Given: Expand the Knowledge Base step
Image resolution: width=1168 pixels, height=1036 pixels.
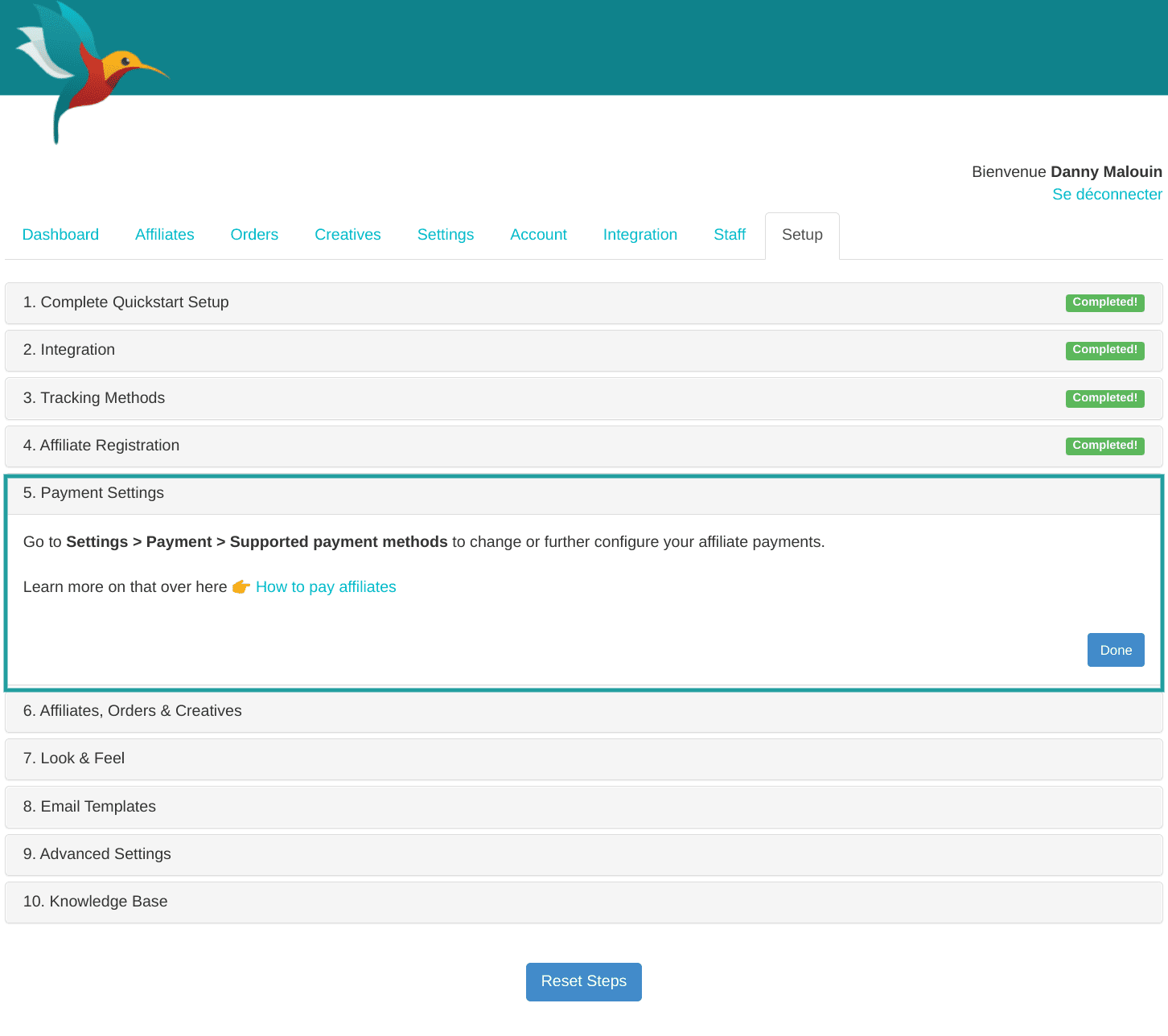Looking at the screenshot, I should click(95, 902).
